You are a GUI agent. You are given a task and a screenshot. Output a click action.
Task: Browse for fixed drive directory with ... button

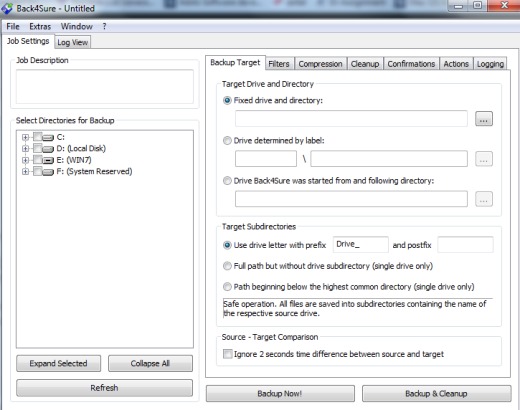click(x=484, y=119)
